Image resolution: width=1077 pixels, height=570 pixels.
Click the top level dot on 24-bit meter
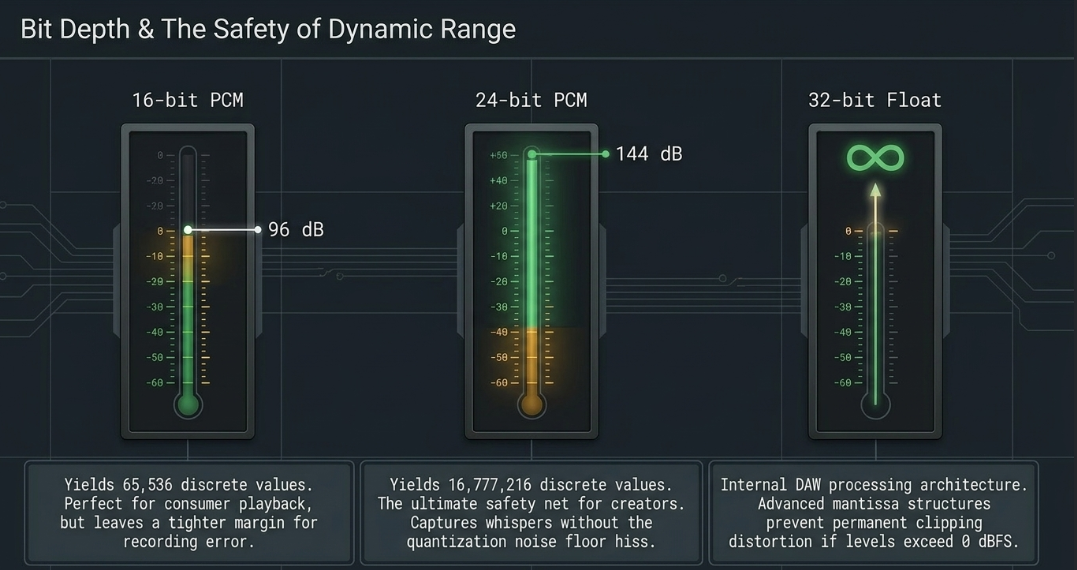(x=532, y=154)
